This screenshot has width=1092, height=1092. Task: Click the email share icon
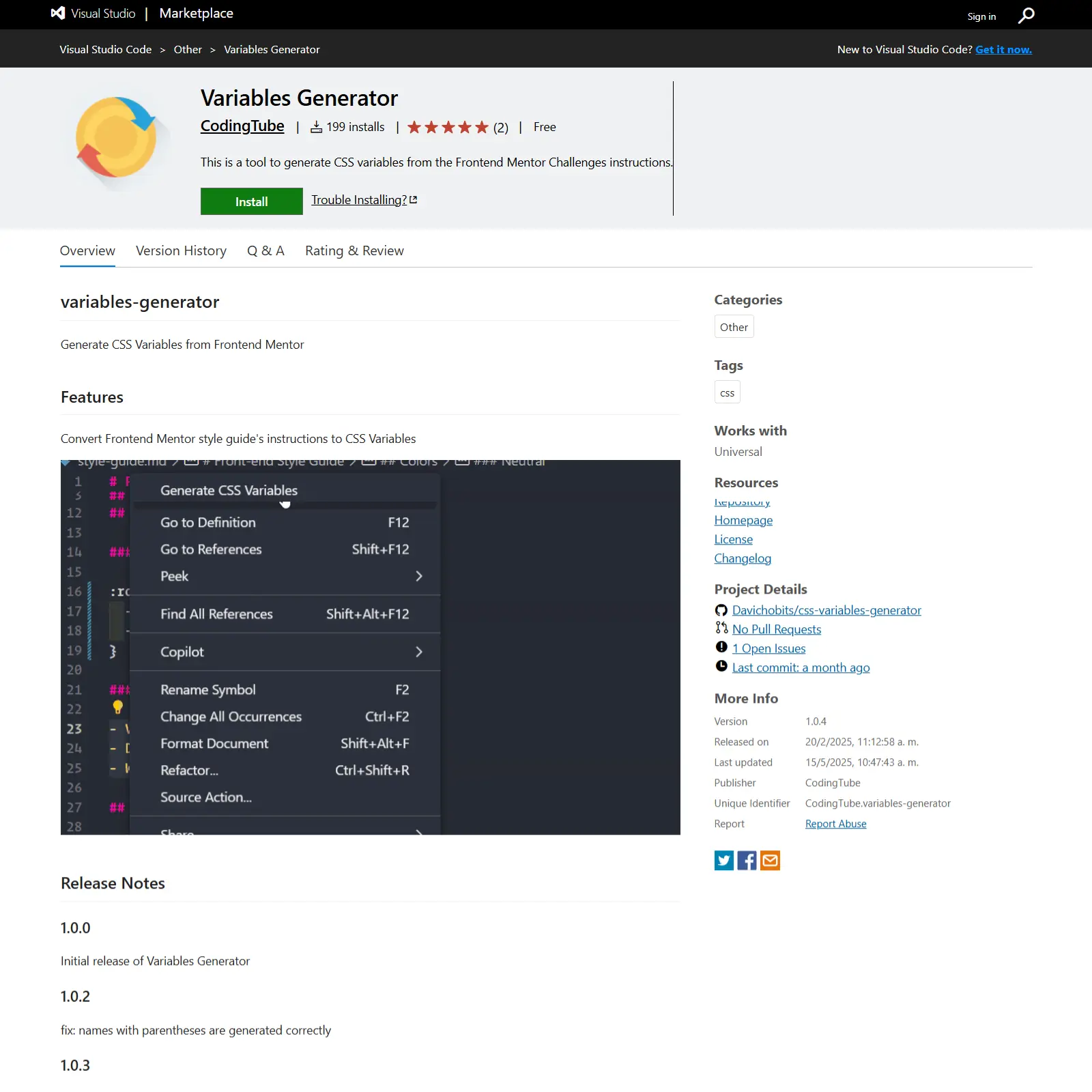(x=770, y=861)
